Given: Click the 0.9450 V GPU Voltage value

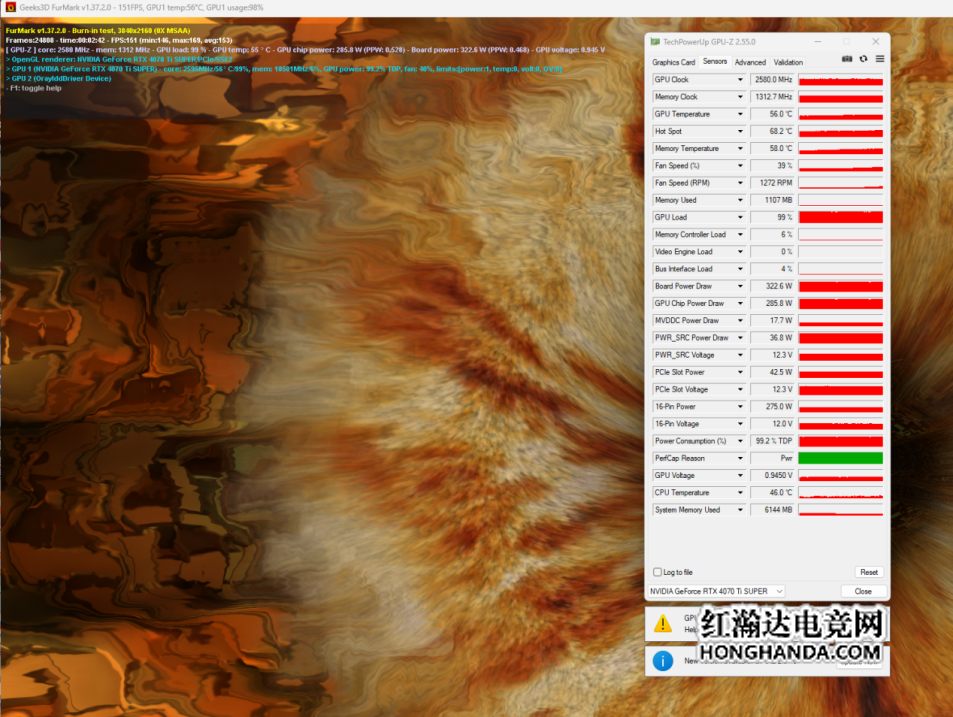Looking at the screenshot, I should (x=772, y=475).
